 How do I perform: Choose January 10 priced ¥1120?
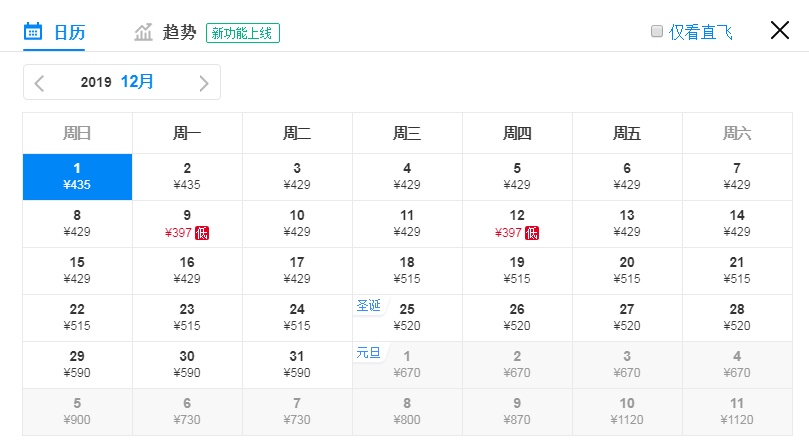627,412
